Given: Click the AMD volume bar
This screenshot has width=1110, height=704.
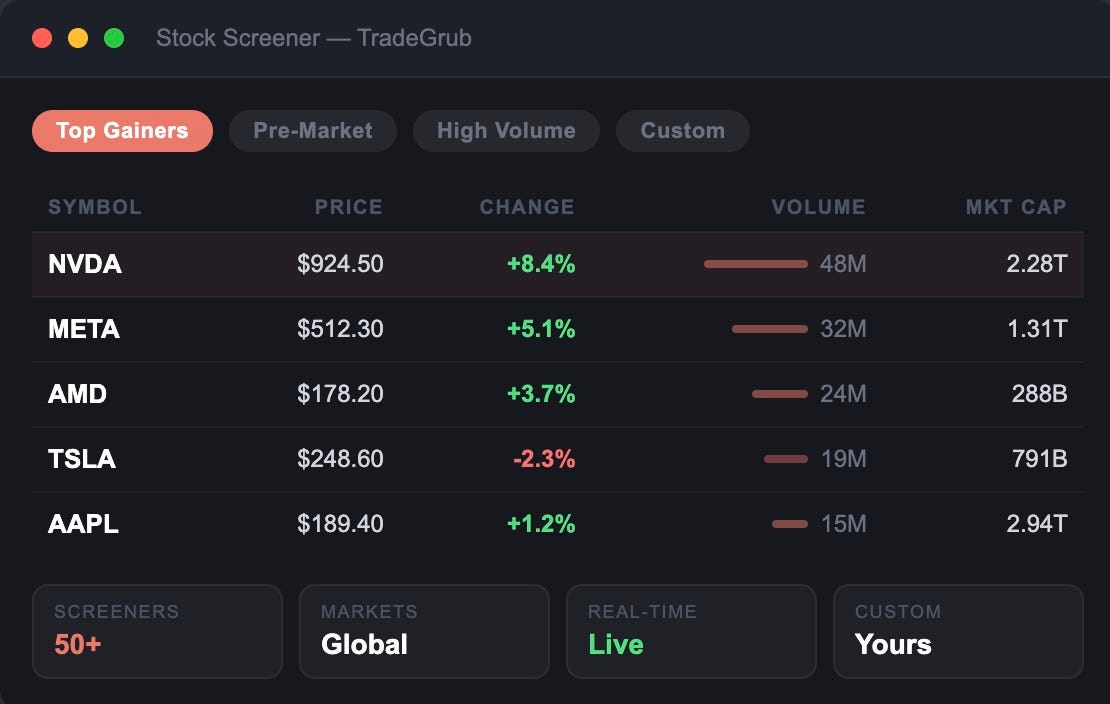Looking at the screenshot, I should click(x=779, y=394).
